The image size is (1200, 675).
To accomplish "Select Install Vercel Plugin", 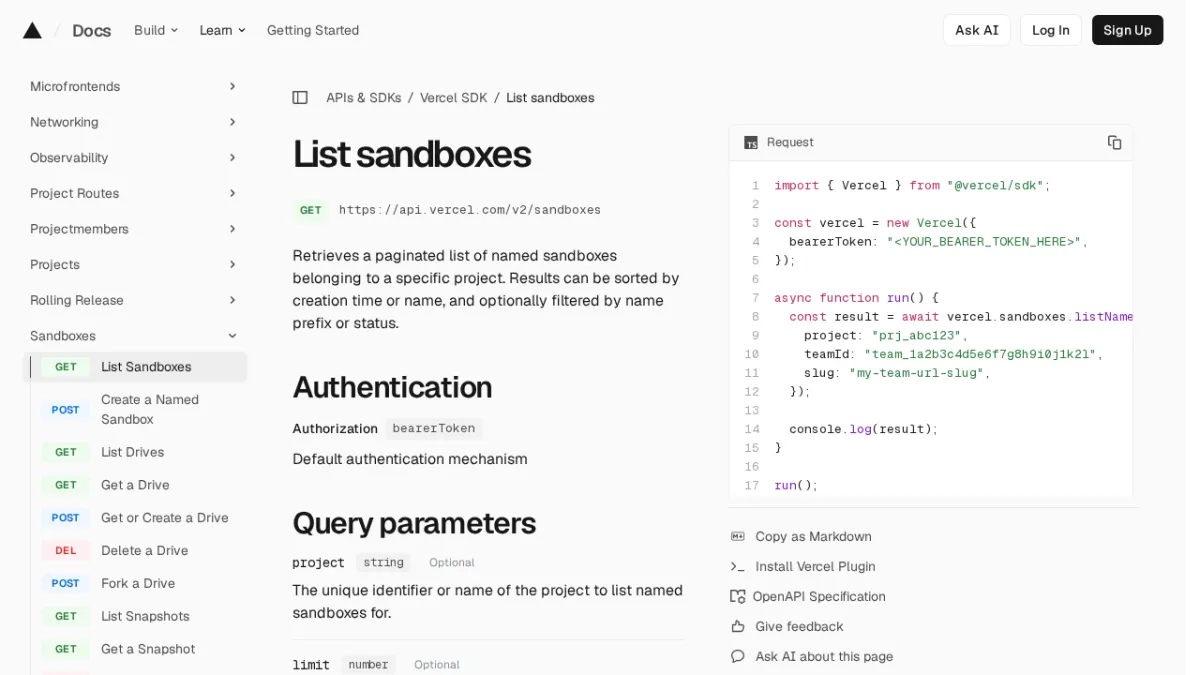I will tap(815, 567).
